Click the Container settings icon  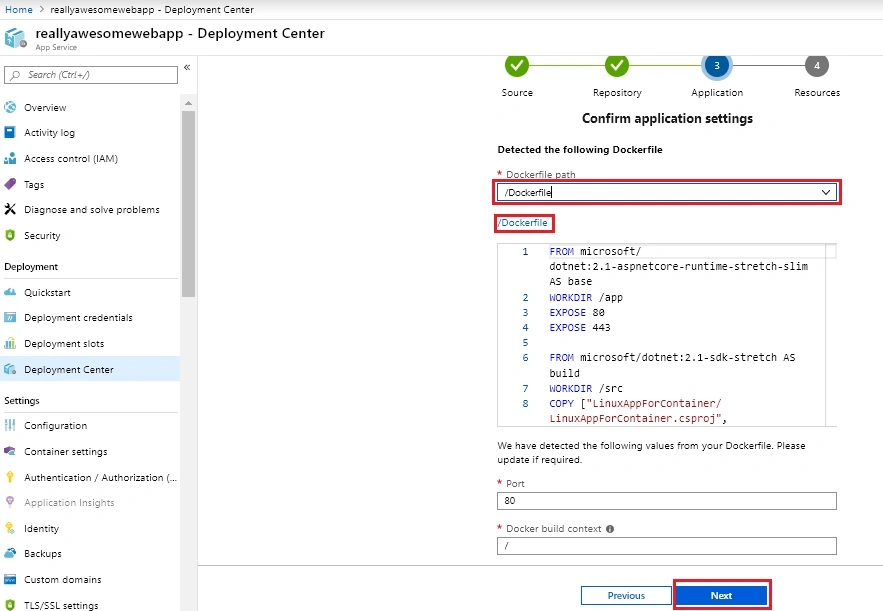(x=10, y=451)
